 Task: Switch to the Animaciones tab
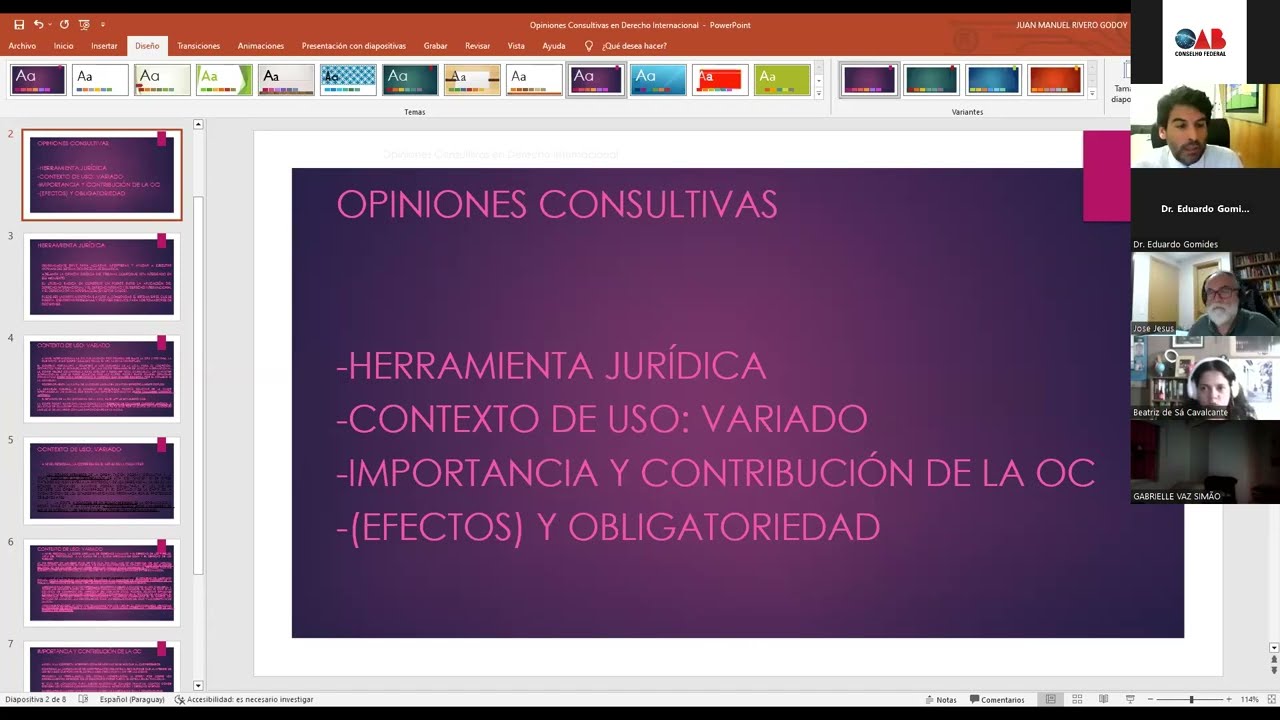coord(261,46)
